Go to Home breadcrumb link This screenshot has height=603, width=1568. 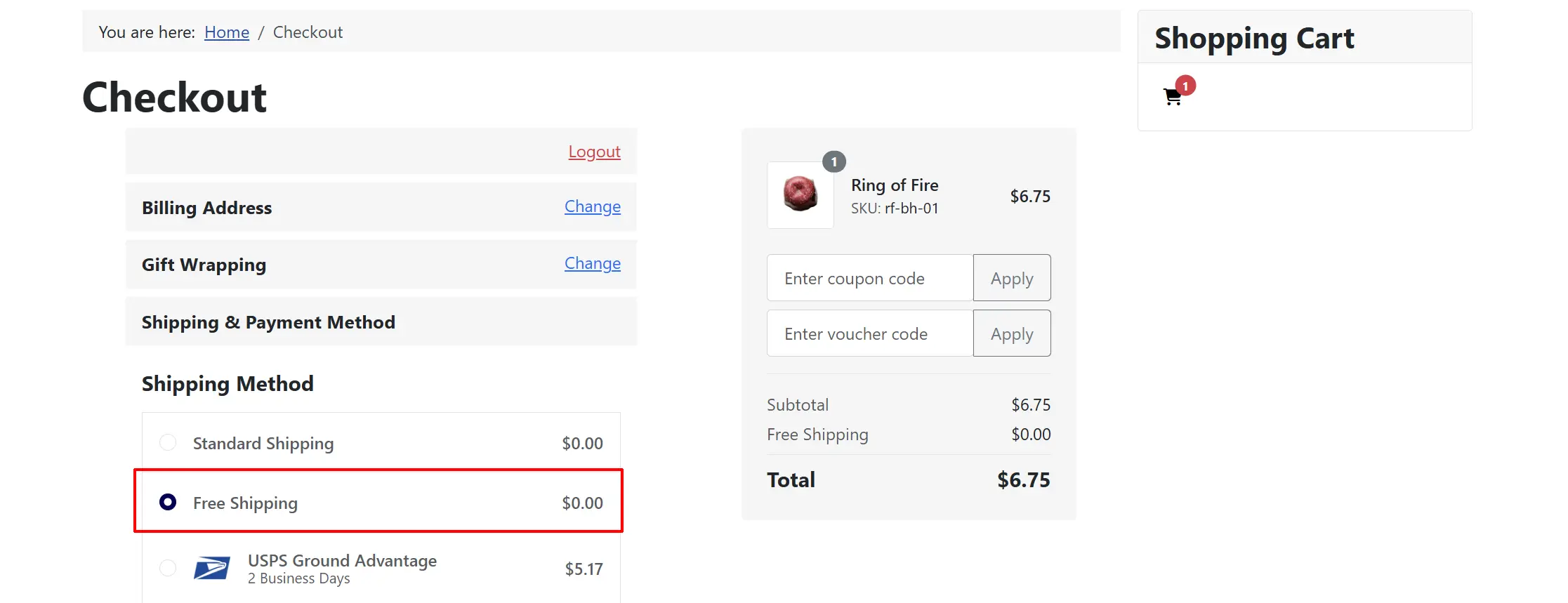click(227, 32)
